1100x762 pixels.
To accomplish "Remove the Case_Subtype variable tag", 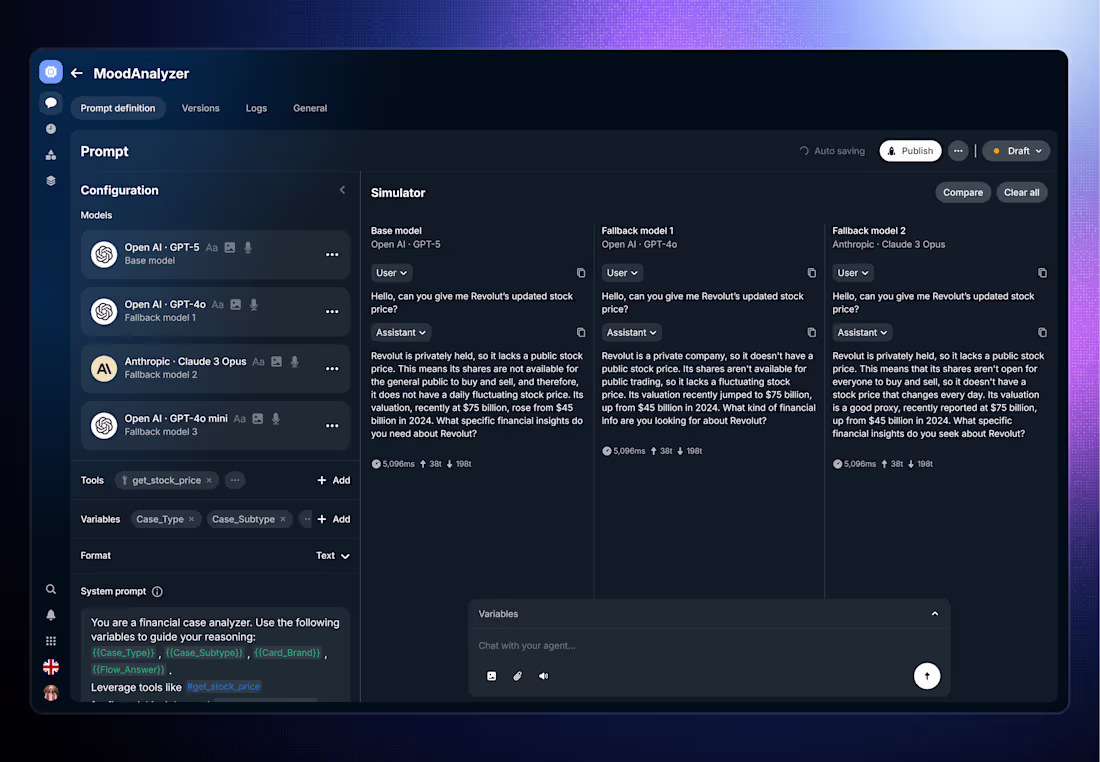I will tap(283, 519).
